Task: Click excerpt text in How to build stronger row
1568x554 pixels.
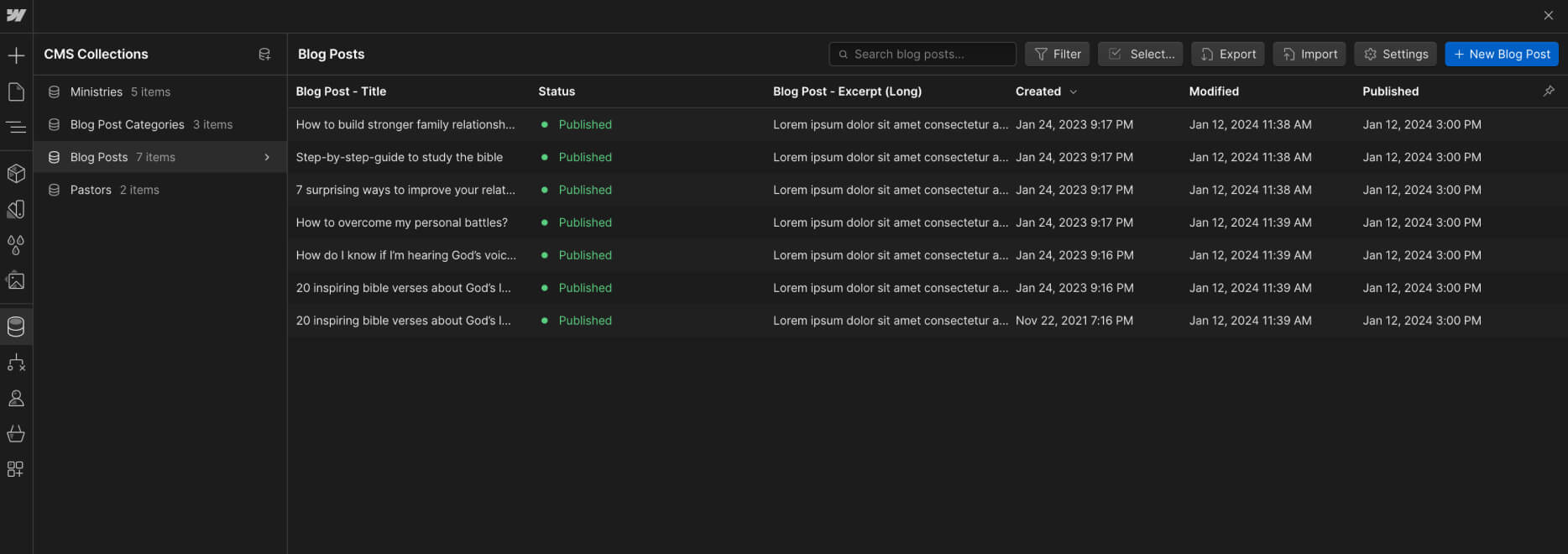Action: (891, 124)
